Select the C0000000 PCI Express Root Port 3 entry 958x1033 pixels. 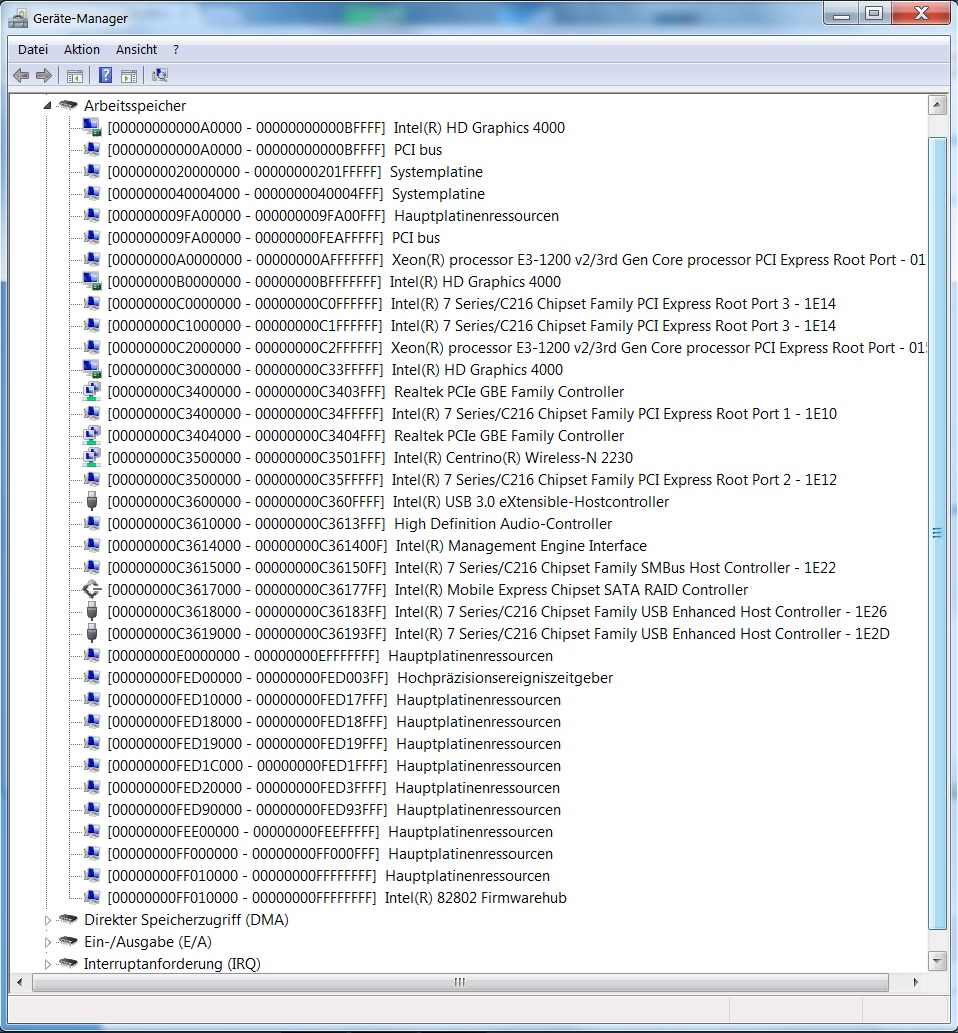pyautogui.click(x=472, y=304)
